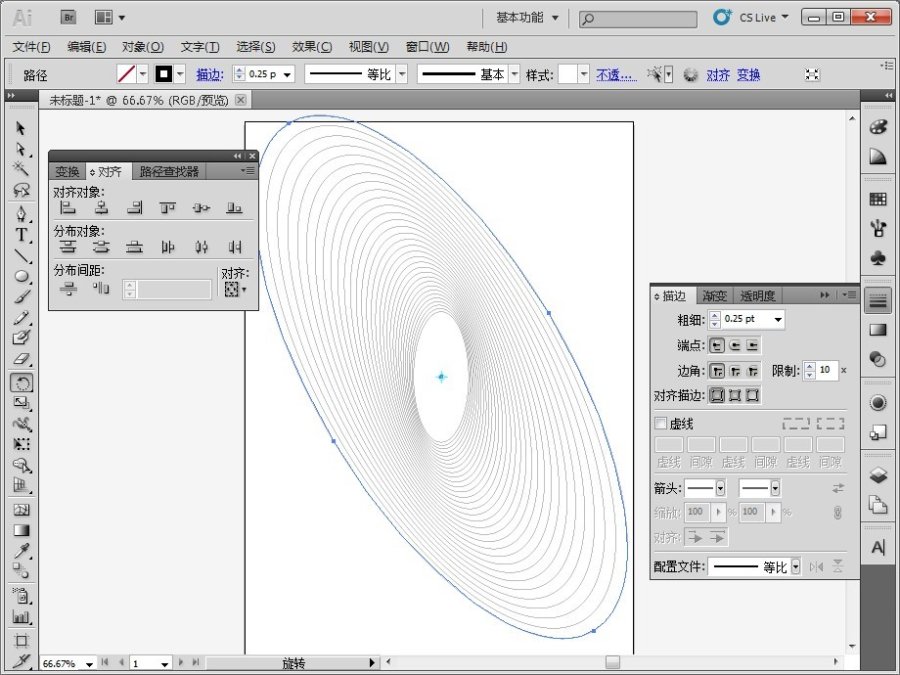Viewport: 900px width, 675px height.
Task: Close the 未标题-1 document tab
Action: (x=240, y=100)
